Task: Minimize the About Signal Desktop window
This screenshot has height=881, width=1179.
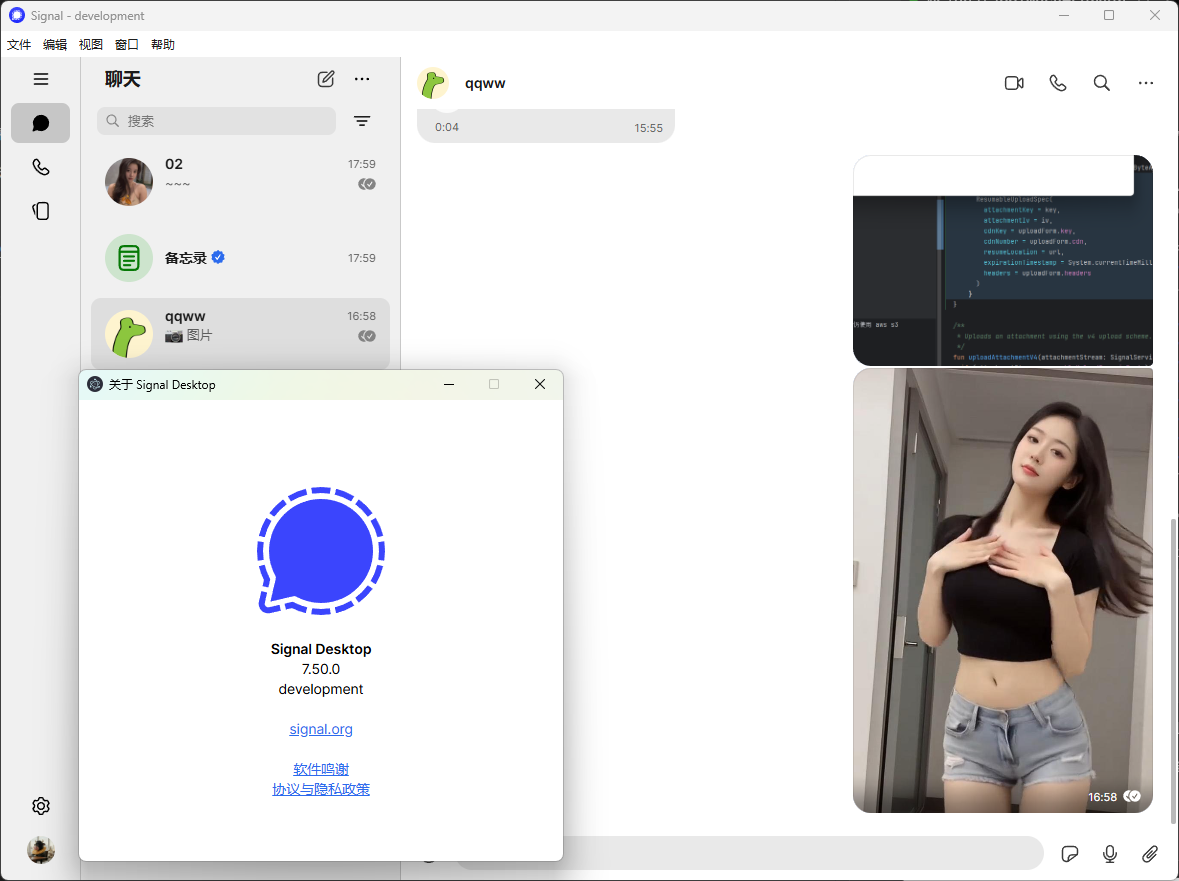Action: click(449, 384)
